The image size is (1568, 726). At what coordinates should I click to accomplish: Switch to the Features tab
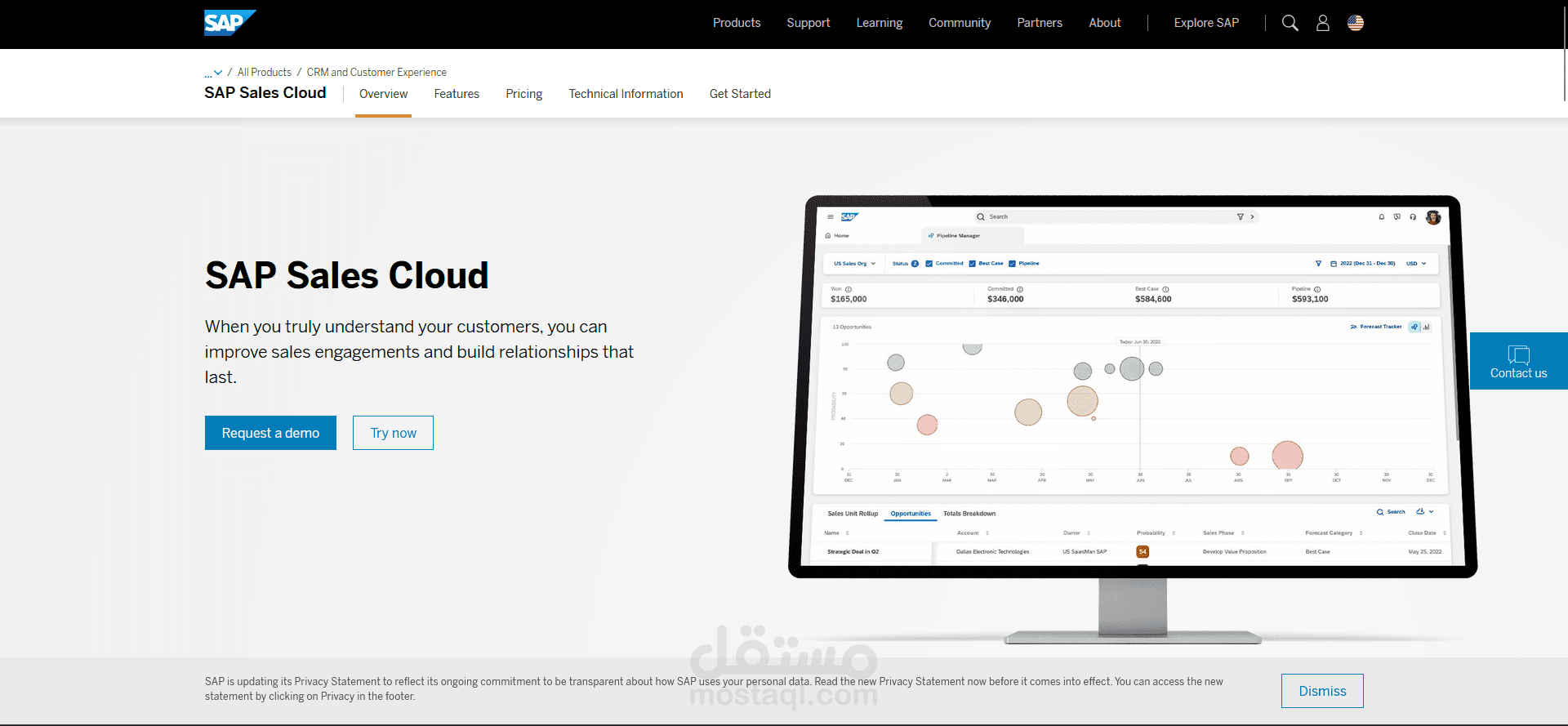click(x=457, y=94)
